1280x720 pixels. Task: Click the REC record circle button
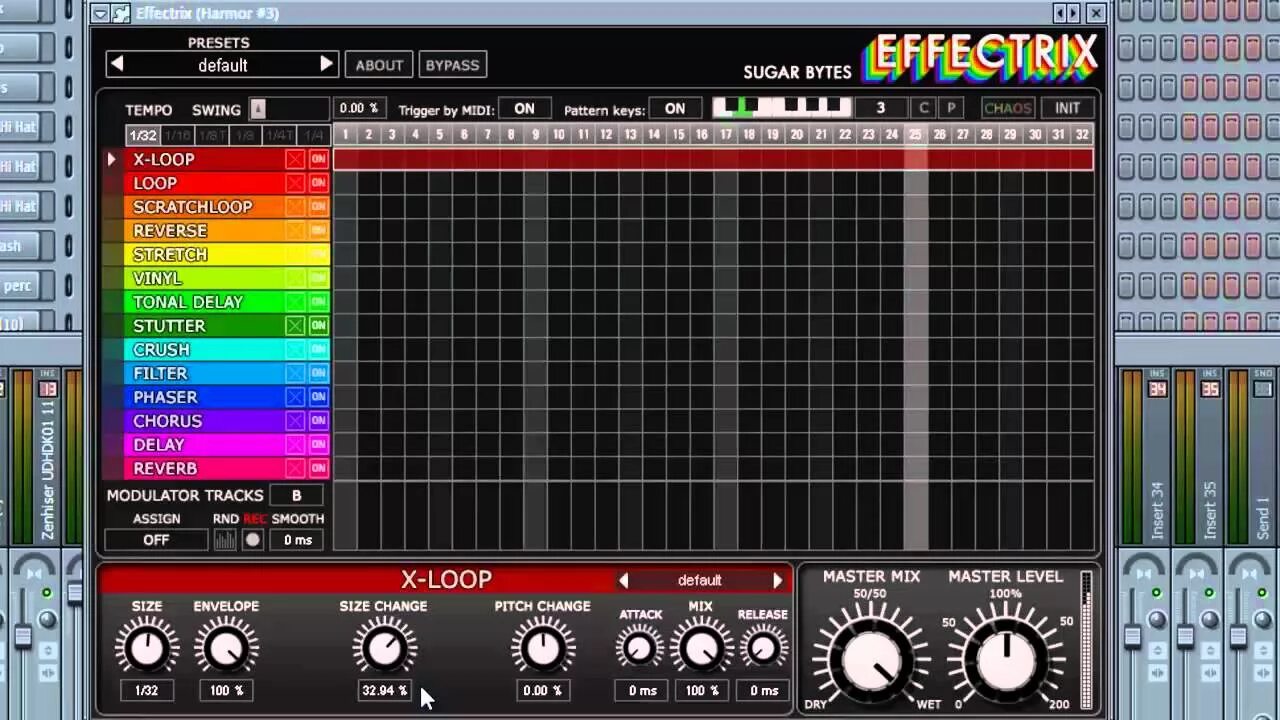tap(253, 540)
